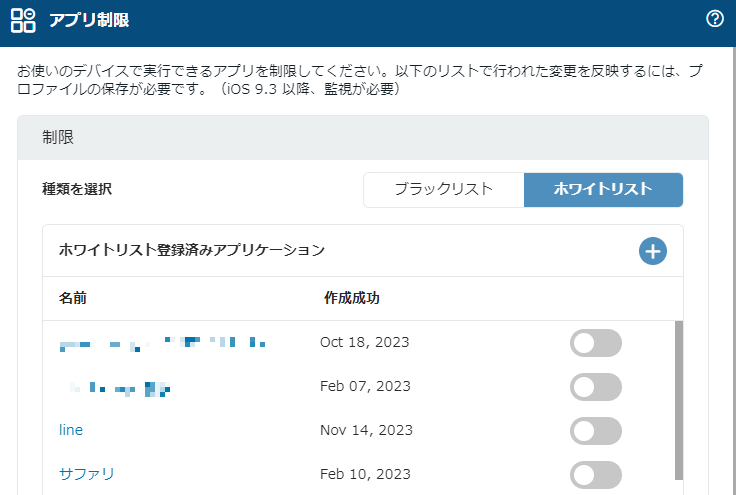The height and width of the screenshot is (495, 736).
Task: Sort by the 名前 column header
Action: click(73, 298)
